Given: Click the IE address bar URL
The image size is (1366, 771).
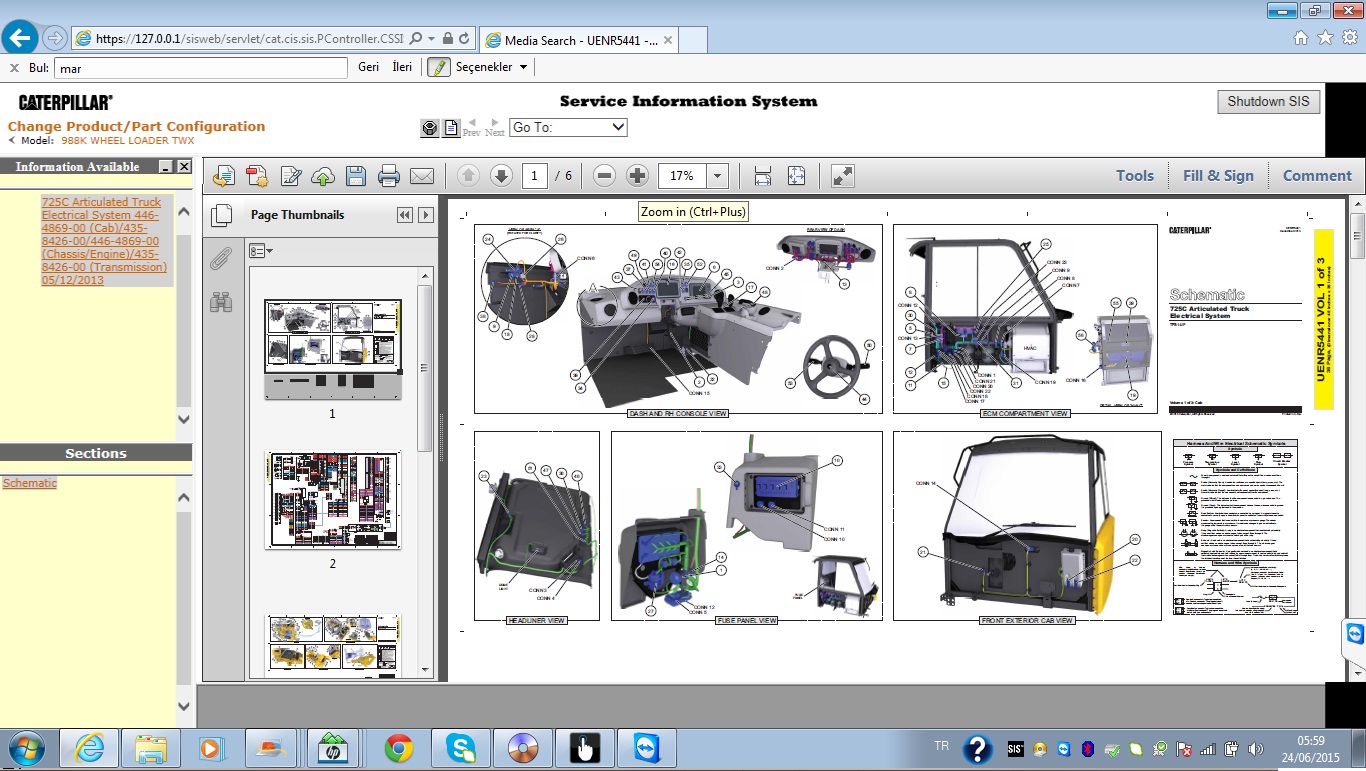Looking at the screenshot, I should [250, 39].
